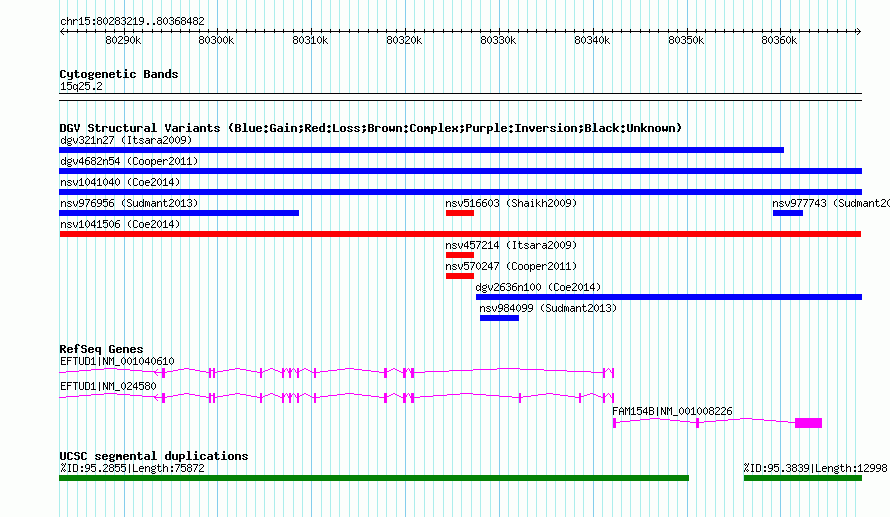This screenshot has width=890, height=517.
Task: Click the 80350k ruler tick label
Action: click(686, 40)
